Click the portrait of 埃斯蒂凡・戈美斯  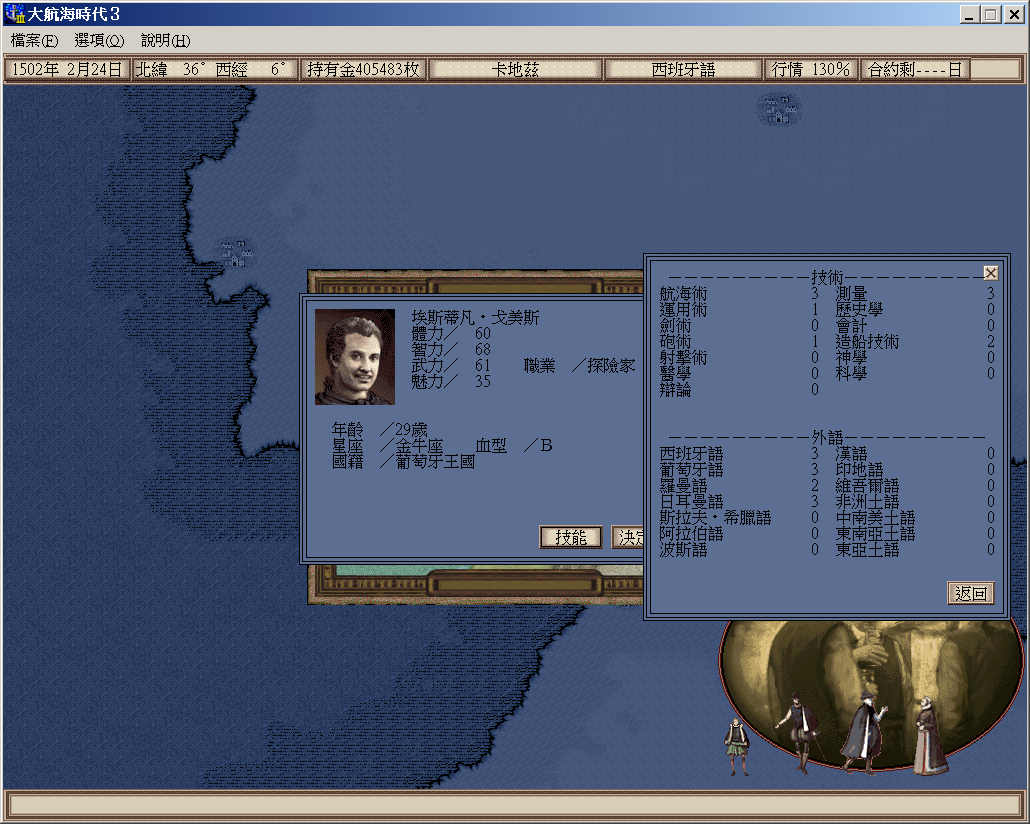click(355, 356)
